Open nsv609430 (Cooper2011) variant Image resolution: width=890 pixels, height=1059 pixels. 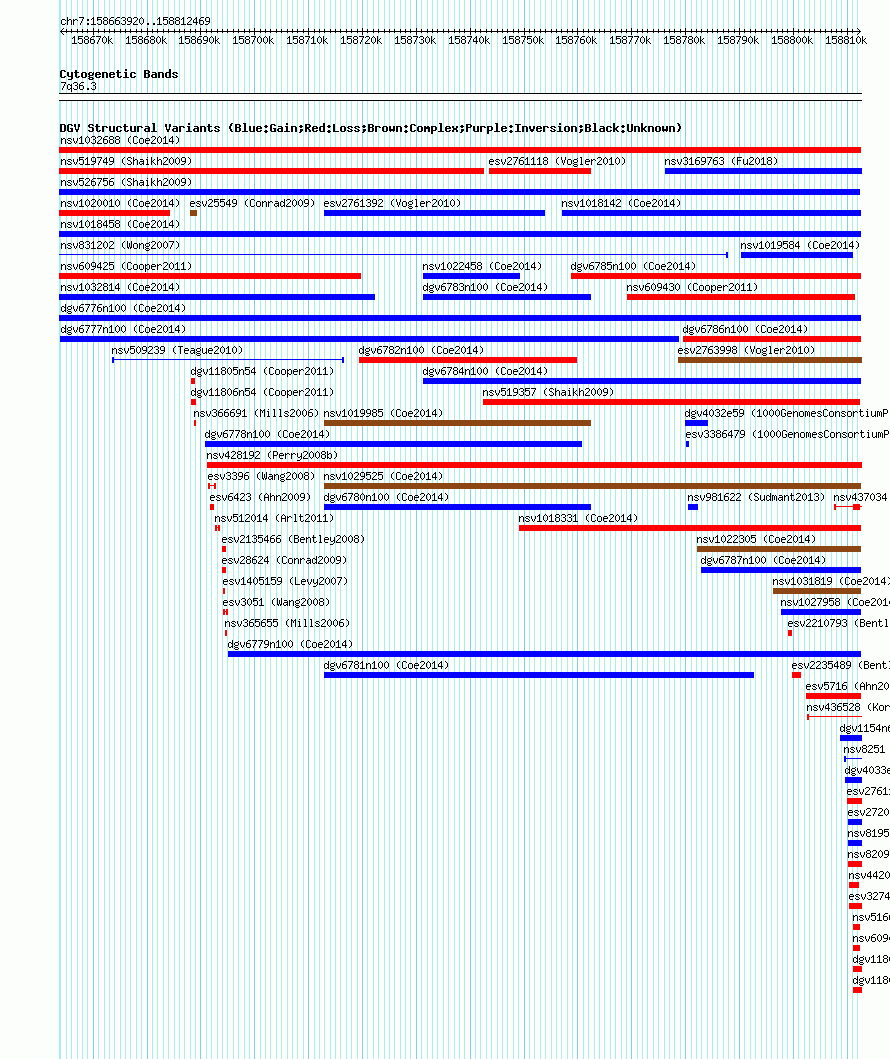(741, 296)
